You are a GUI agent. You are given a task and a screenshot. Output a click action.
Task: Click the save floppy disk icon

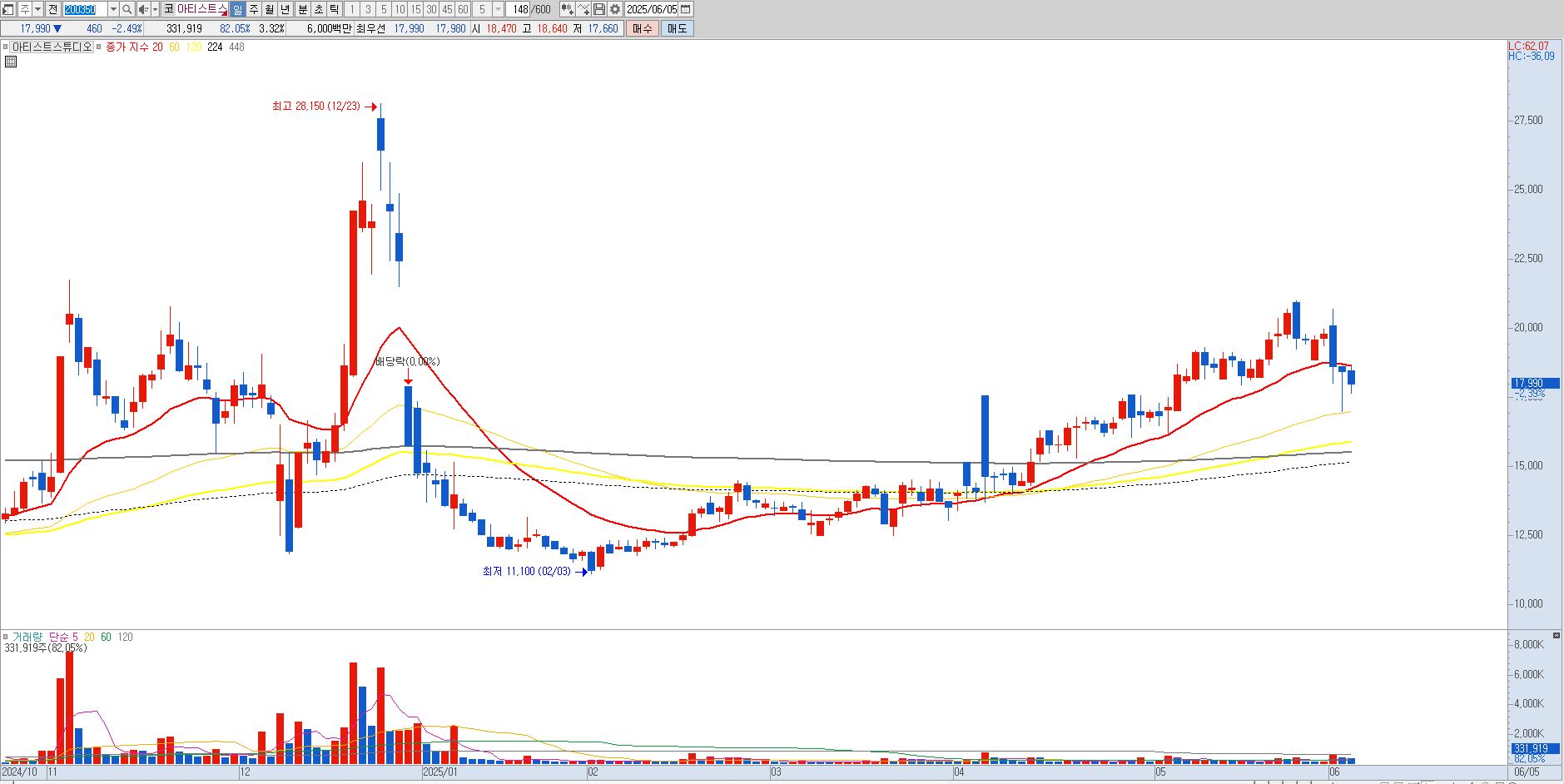point(599,9)
